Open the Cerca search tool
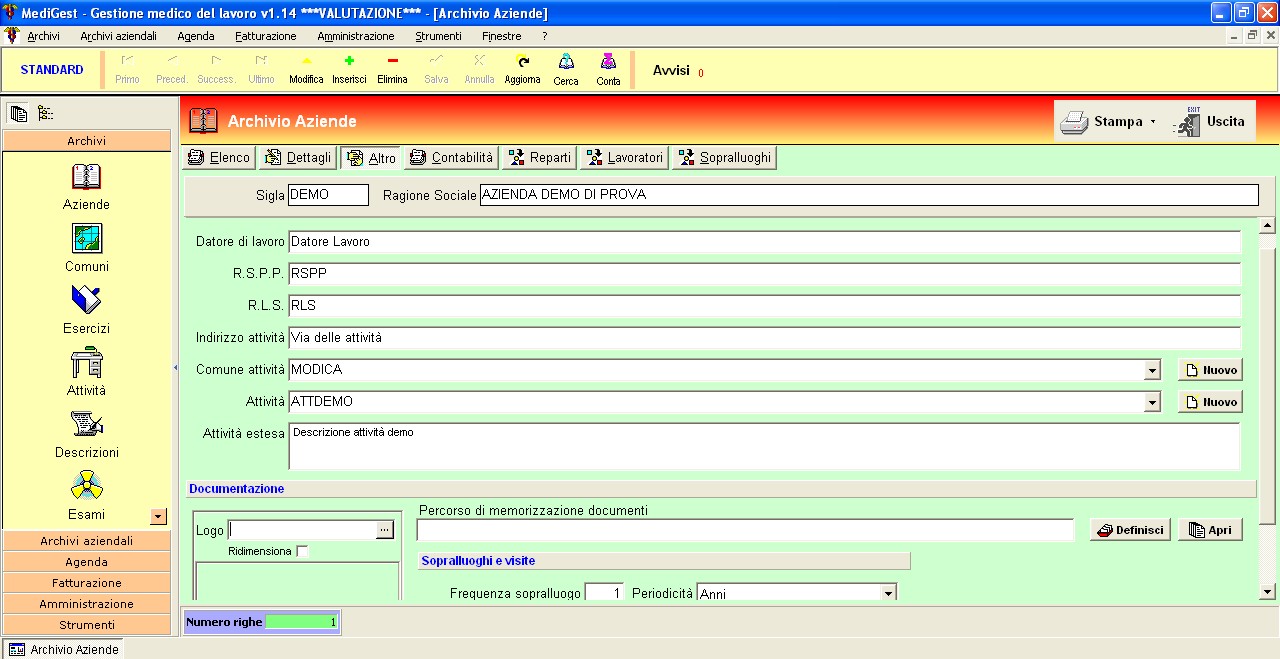The height and width of the screenshot is (659, 1280). [x=566, y=62]
